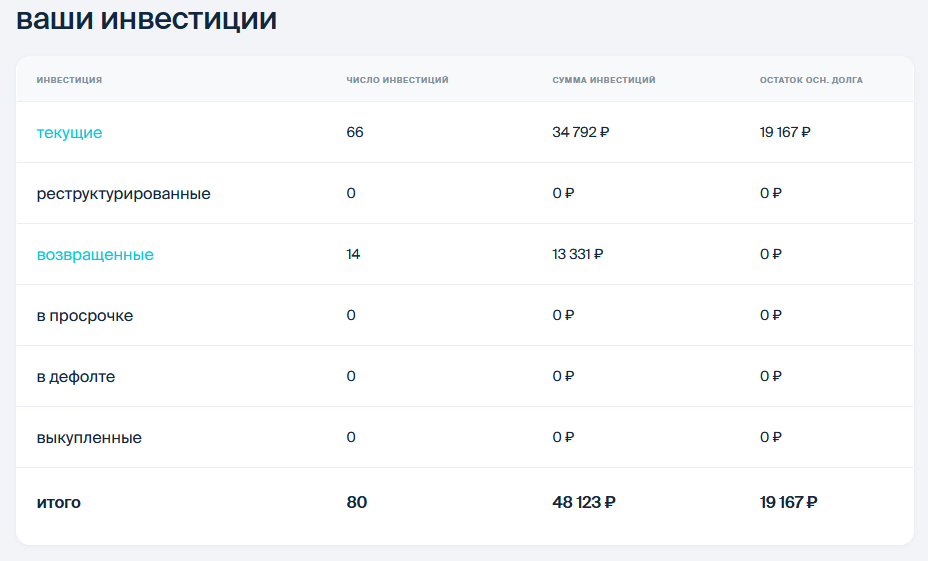Image resolution: width=928 pixels, height=561 pixels.
Task: Click the count 66 in "текущие" row
Action: tap(355, 132)
